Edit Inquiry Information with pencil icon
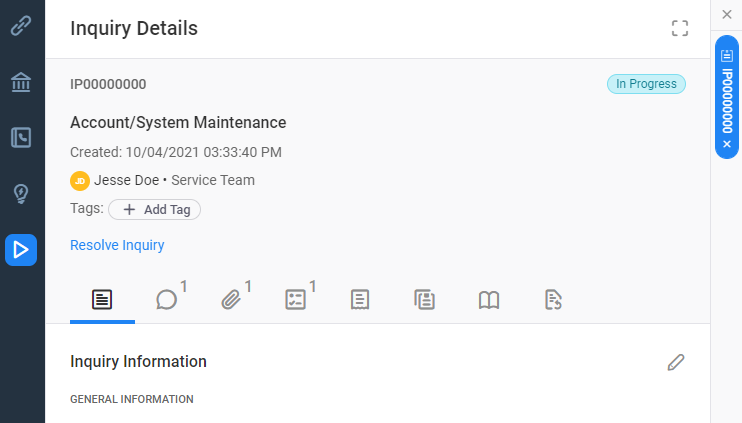Image resolution: width=742 pixels, height=423 pixels. pos(676,362)
